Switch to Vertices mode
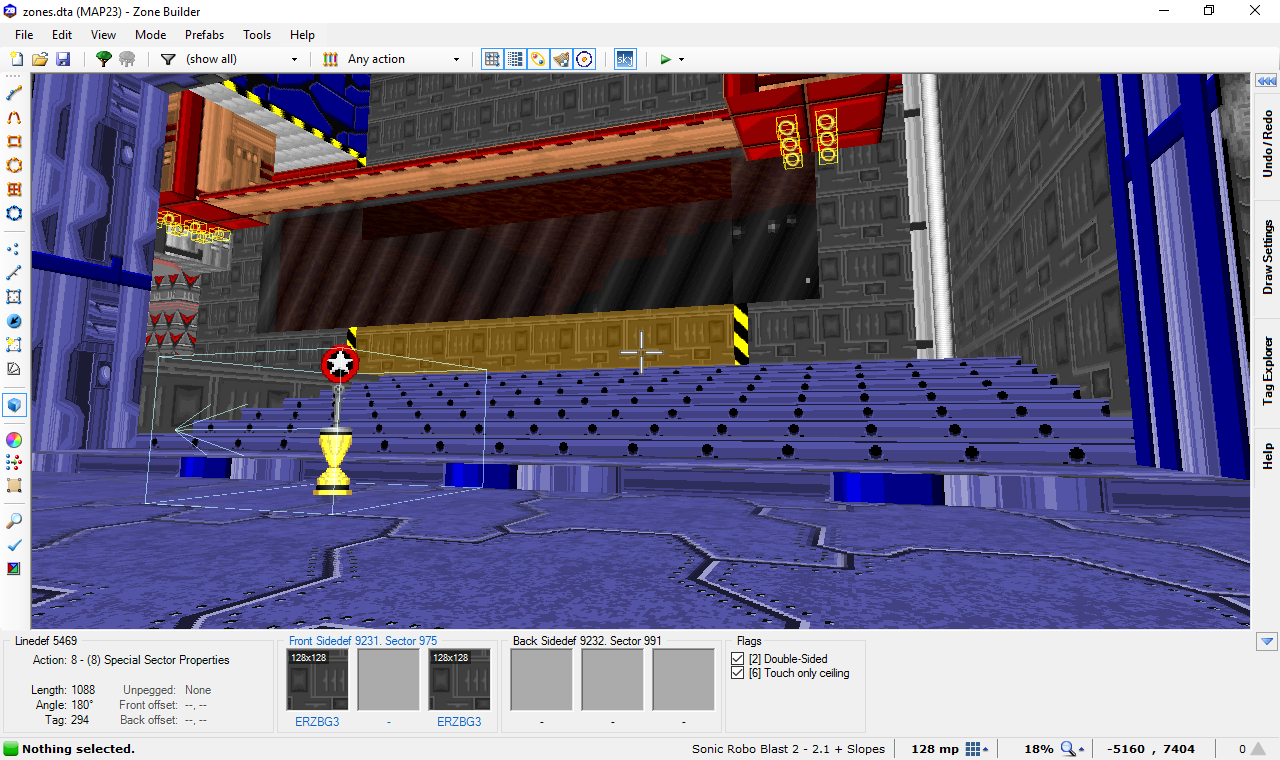This screenshot has height=760, width=1280. (x=14, y=249)
